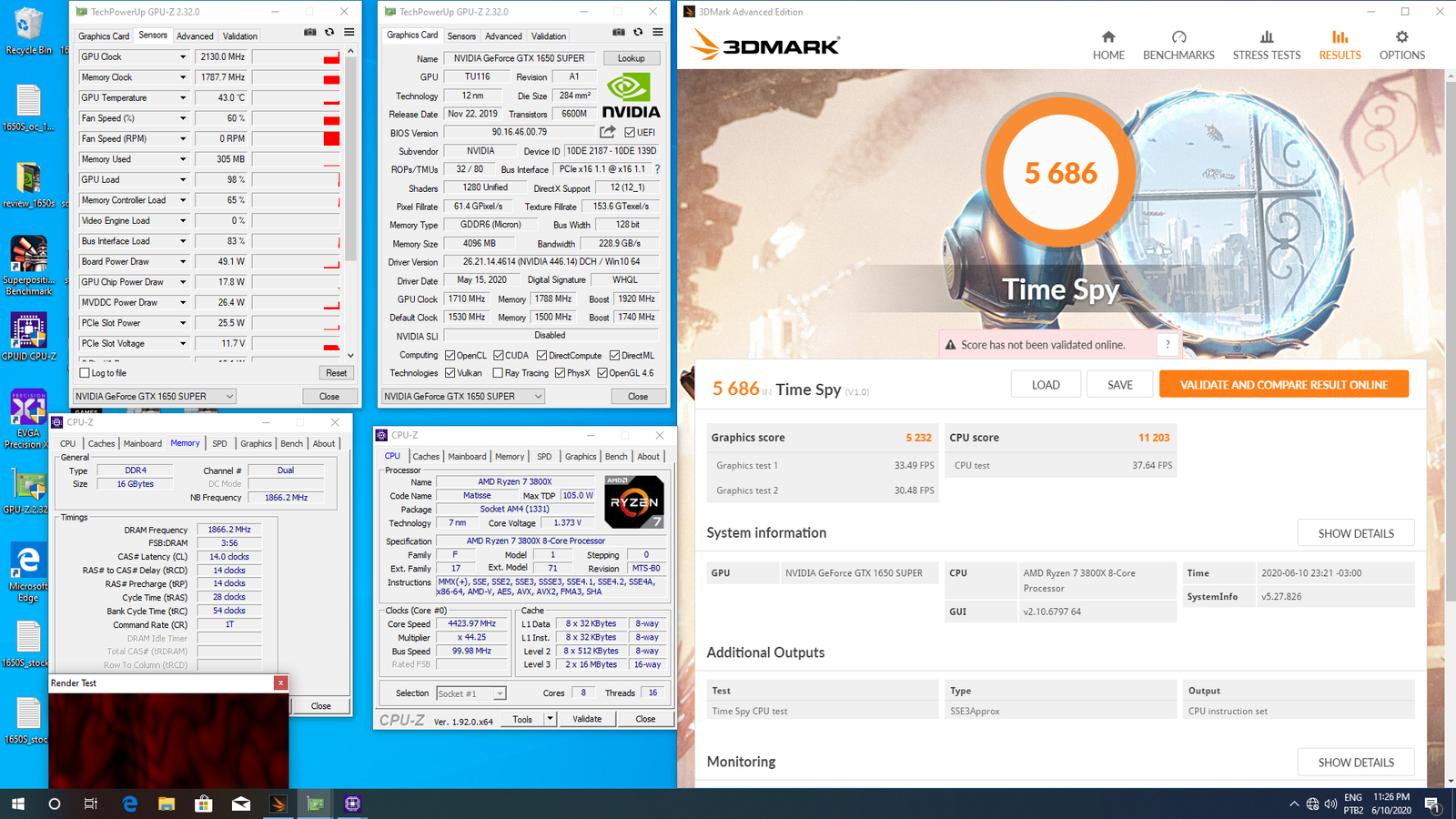Open GPU selection dropdown in Sensors window
The width and height of the screenshot is (1456, 819).
point(229,397)
